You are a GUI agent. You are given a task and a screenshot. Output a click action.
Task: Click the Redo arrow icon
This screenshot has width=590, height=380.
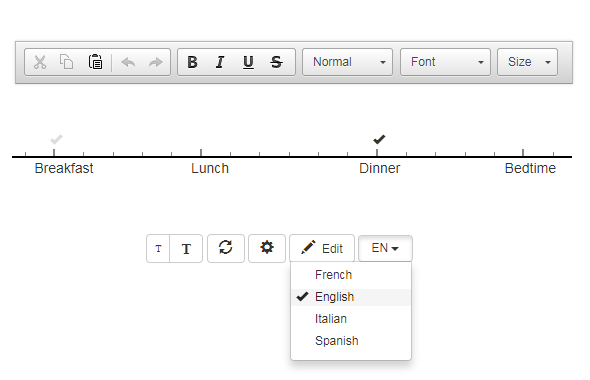[x=155, y=62]
